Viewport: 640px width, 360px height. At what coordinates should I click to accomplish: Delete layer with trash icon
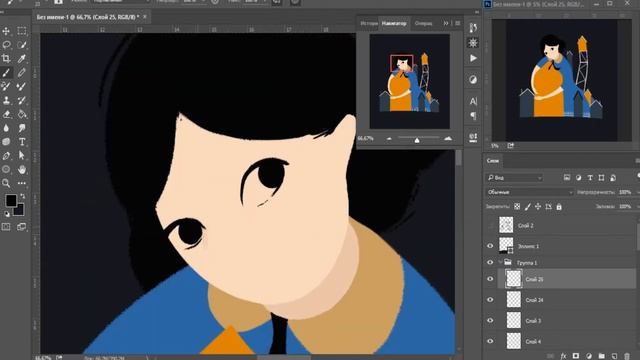pos(627,356)
